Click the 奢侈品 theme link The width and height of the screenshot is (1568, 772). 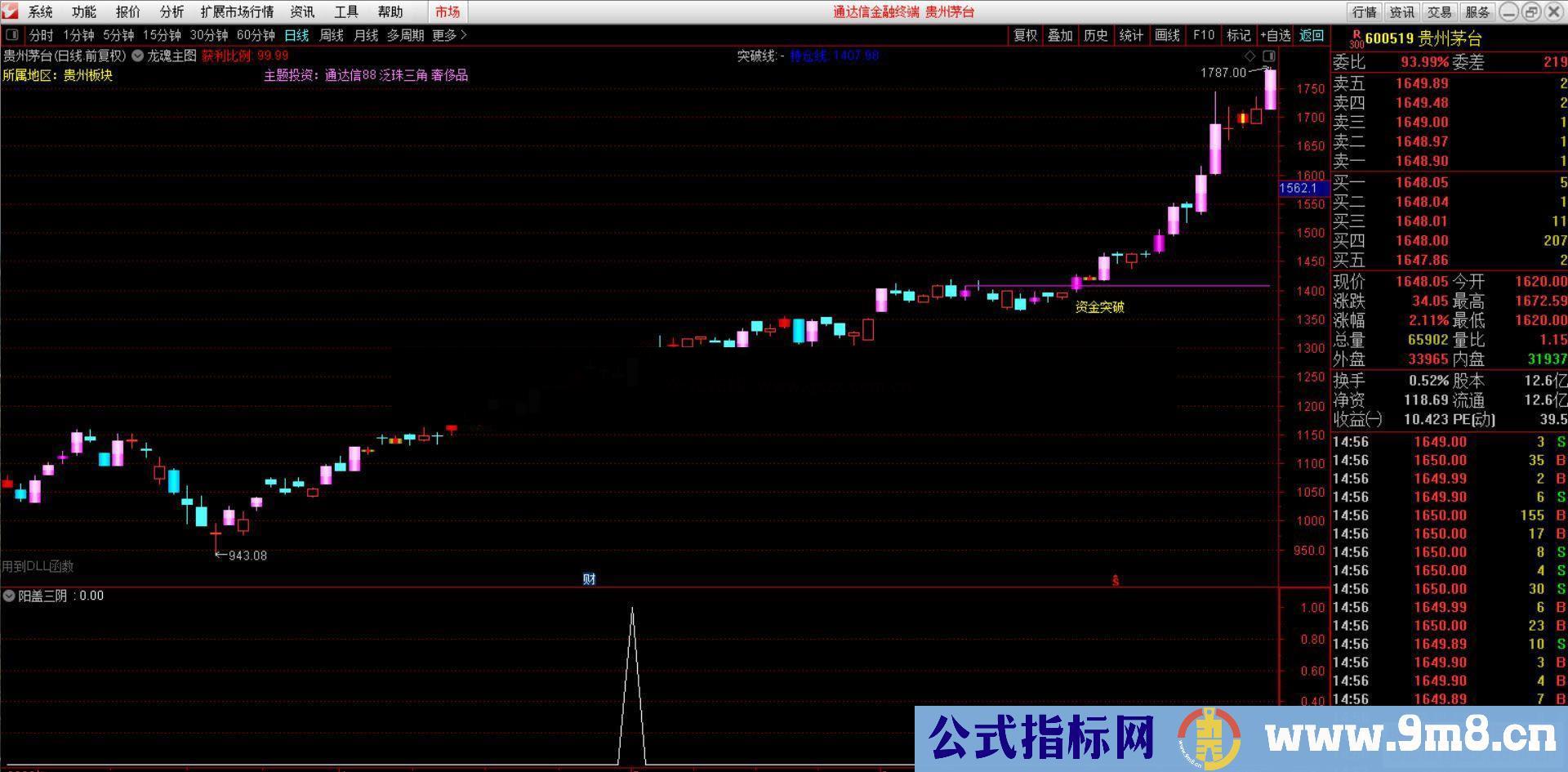(450, 75)
